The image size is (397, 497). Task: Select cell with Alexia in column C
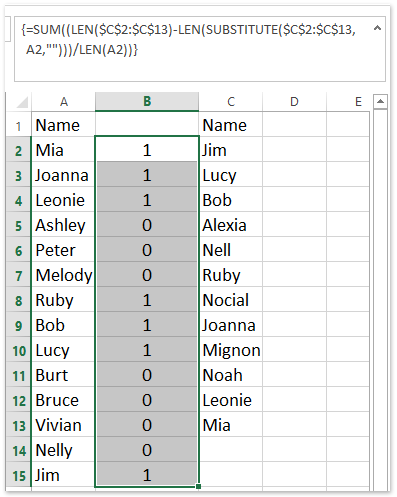click(x=231, y=225)
